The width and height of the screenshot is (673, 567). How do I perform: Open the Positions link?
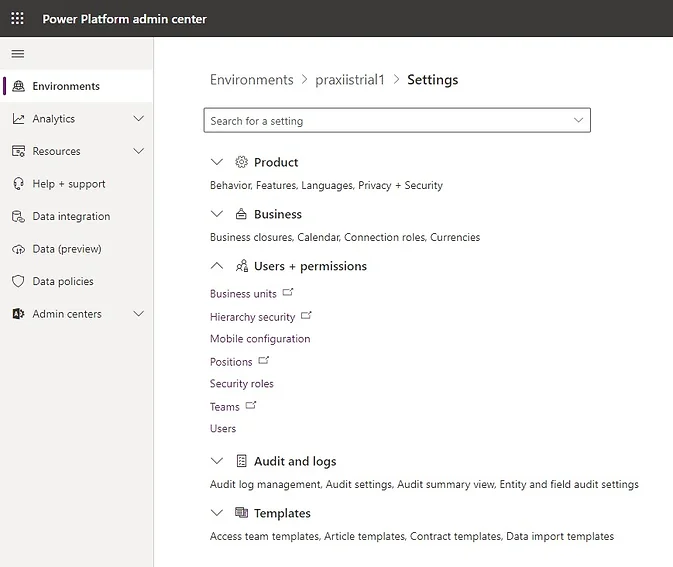click(x=231, y=362)
